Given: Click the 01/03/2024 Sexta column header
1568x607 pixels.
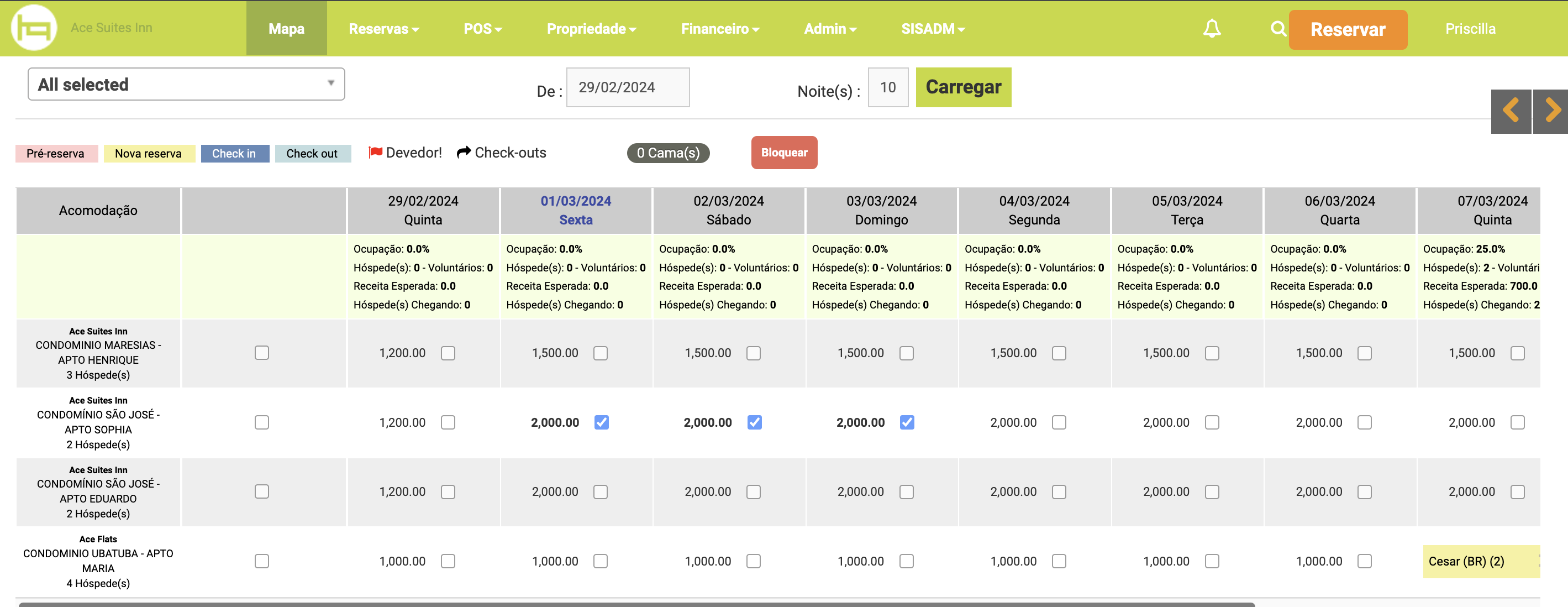Looking at the screenshot, I should click(576, 210).
